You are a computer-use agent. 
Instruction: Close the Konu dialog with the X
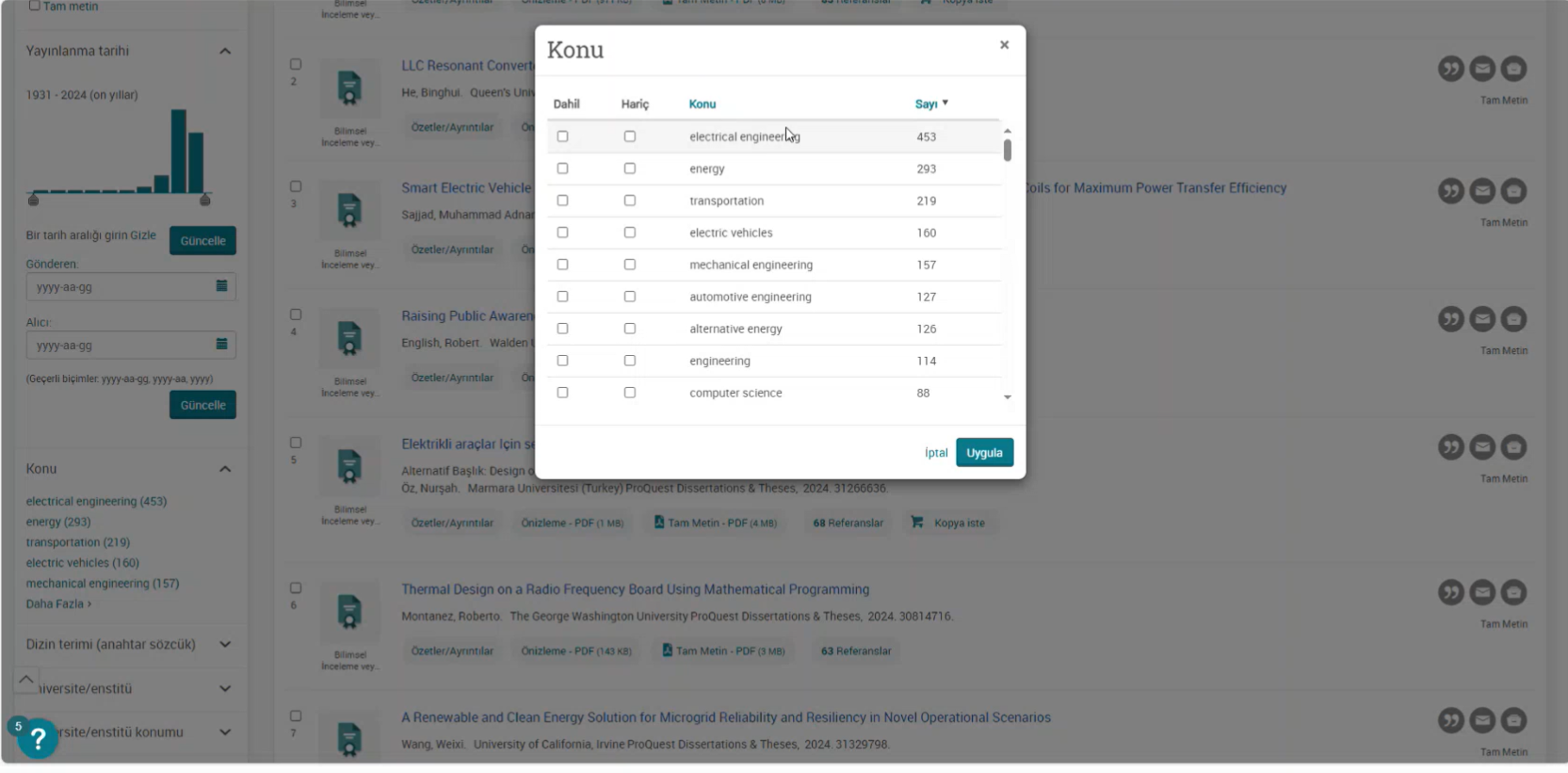[x=1004, y=45]
